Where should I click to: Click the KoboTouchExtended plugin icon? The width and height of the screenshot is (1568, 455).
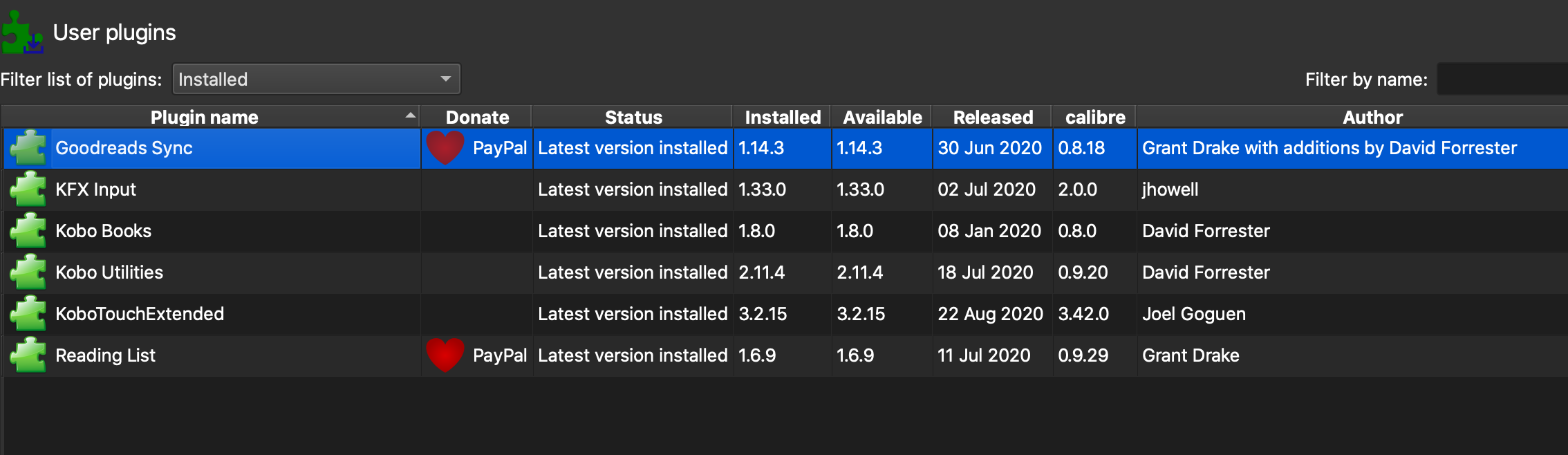pyautogui.click(x=28, y=314)
